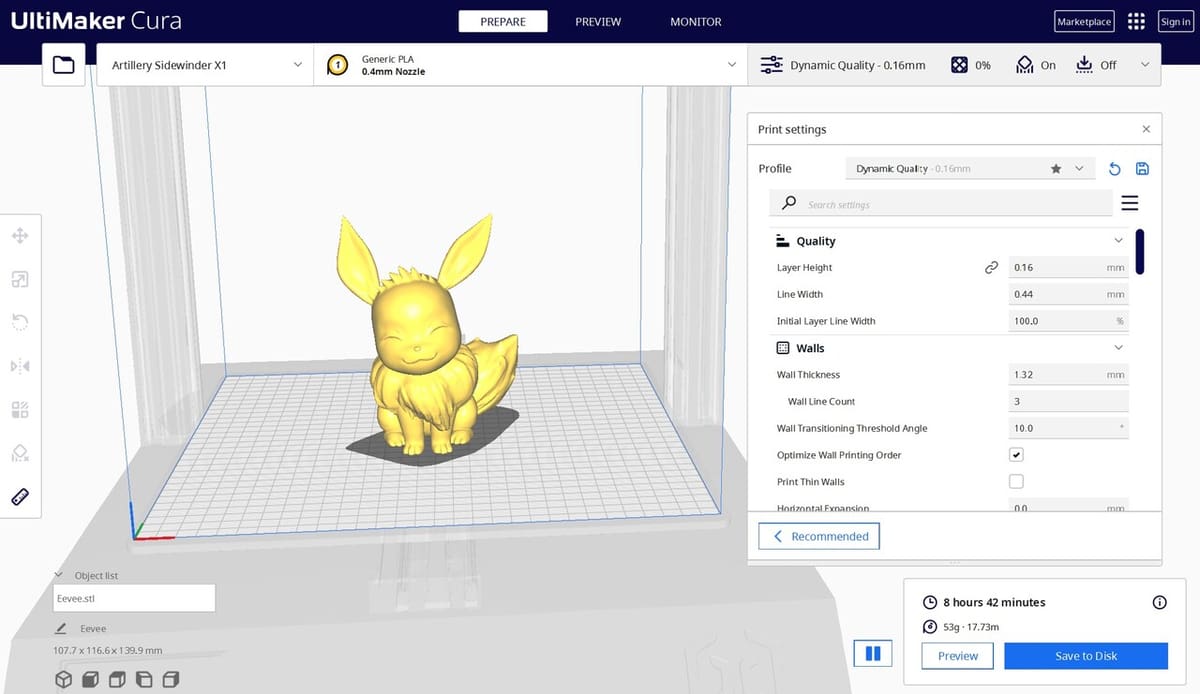Collapse the Quality settings section
The height and width of the screenshot is (694, 1200).
pyautogui.click(x=1118, y=241)
